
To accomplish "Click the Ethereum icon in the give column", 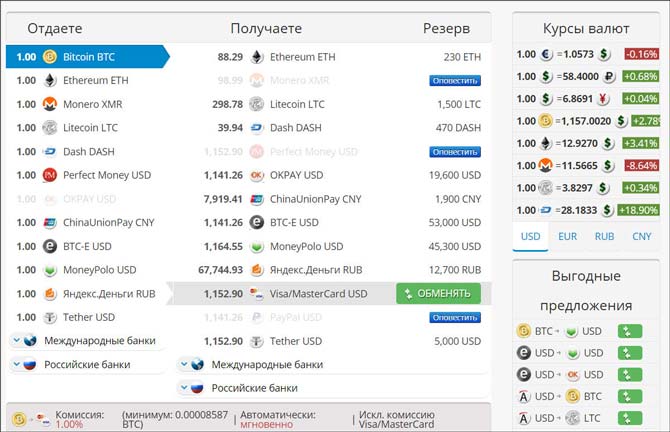I will click(50, 80).
